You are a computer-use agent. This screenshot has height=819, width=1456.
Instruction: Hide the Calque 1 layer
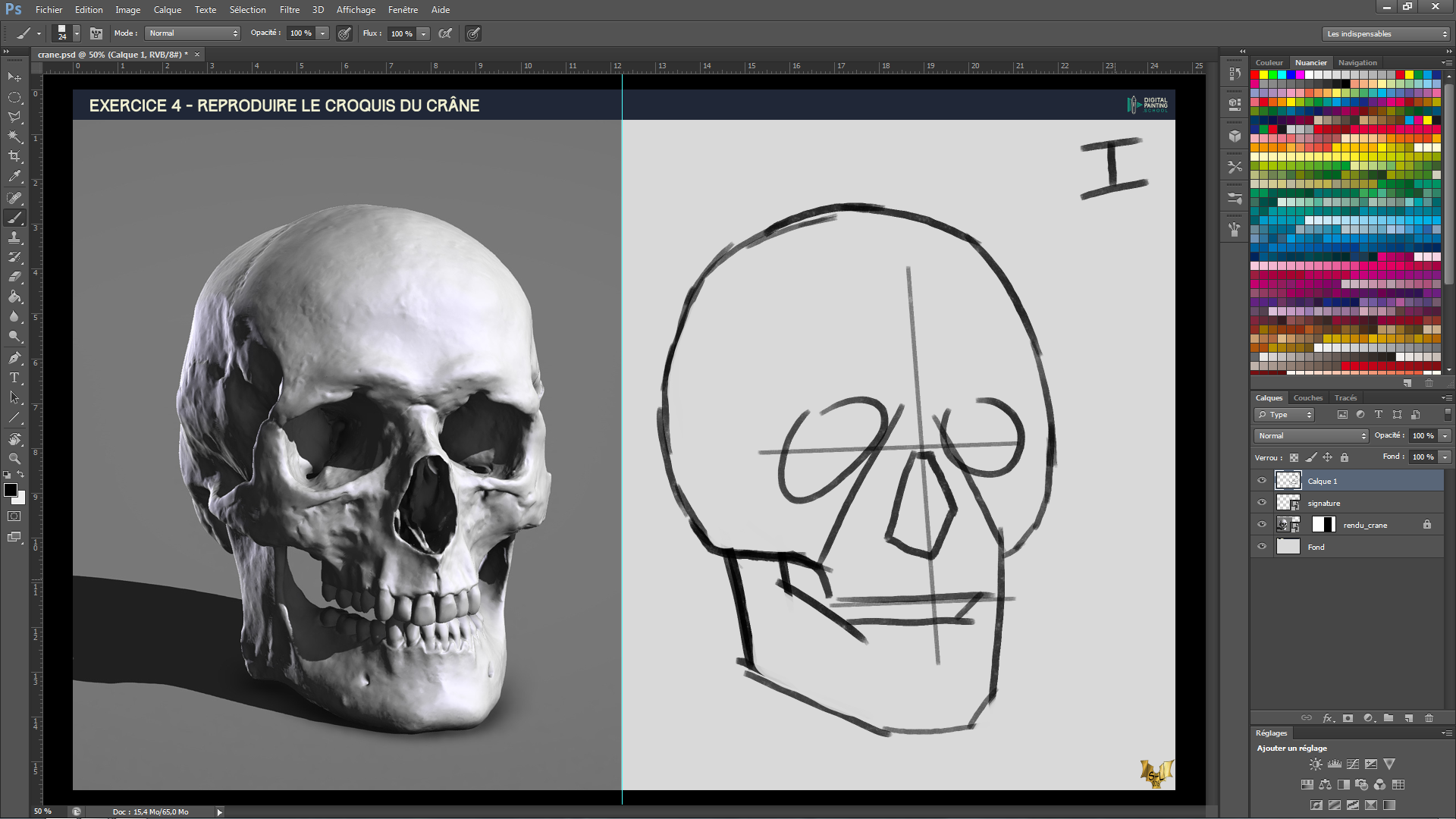(1262, 480)
